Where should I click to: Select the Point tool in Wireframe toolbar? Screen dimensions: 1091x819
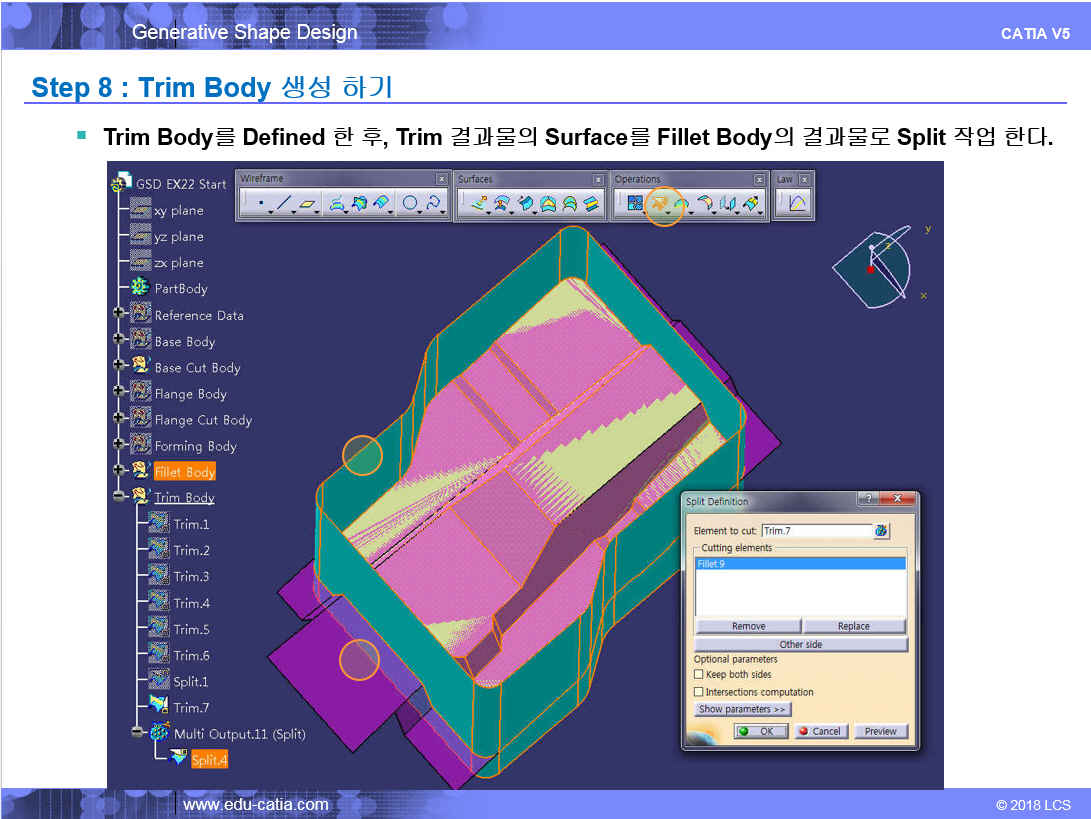pyautogui.click(x=260, y=204)
